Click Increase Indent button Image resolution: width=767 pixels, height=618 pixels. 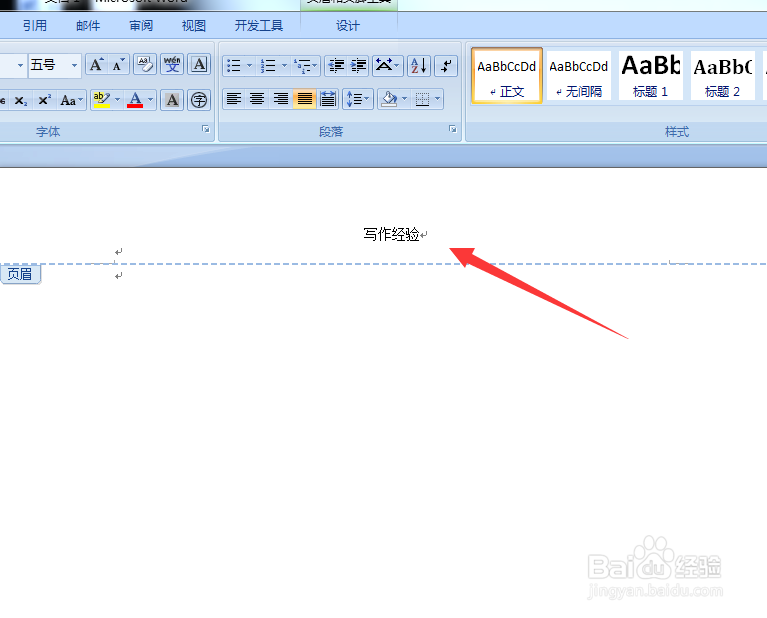pos(359,66)
